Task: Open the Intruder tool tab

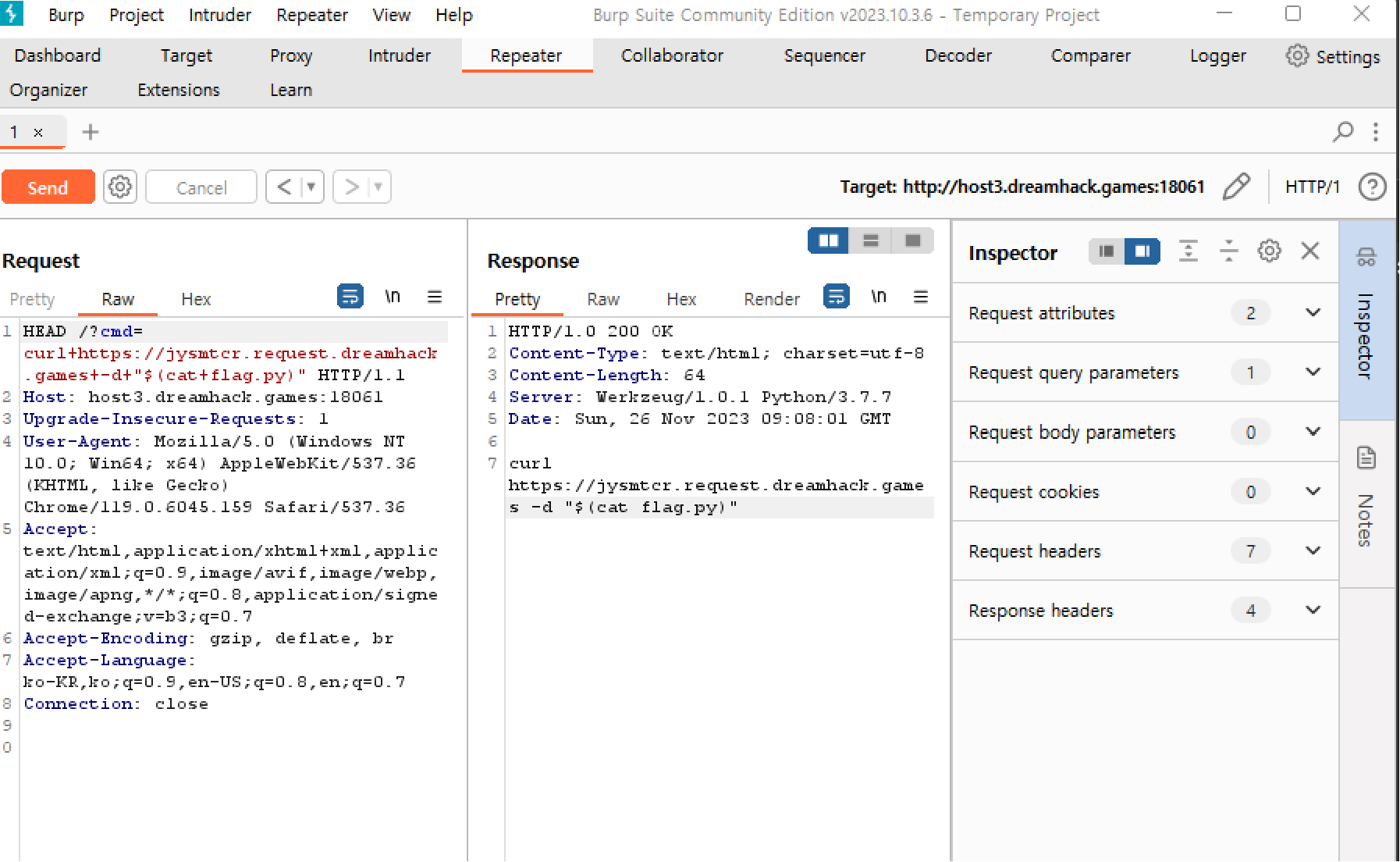Action: coord(400,55)
